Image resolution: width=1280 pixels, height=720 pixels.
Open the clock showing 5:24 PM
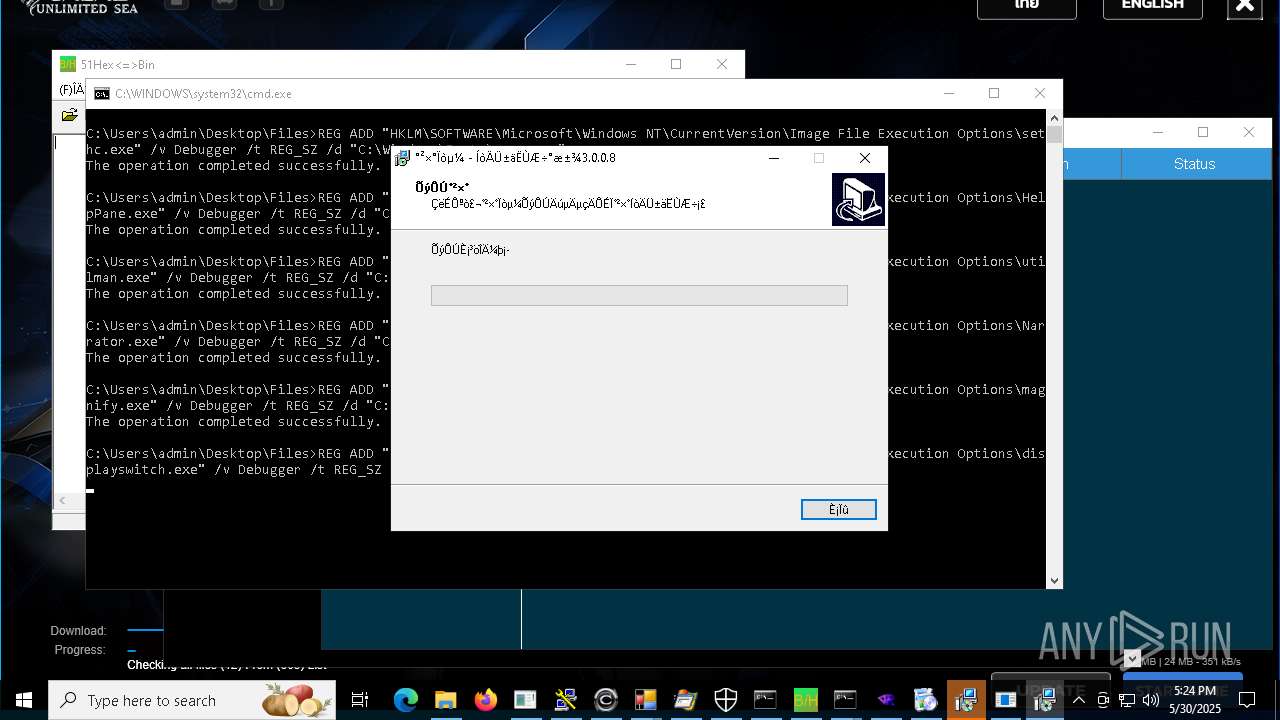pos(1195,700)
